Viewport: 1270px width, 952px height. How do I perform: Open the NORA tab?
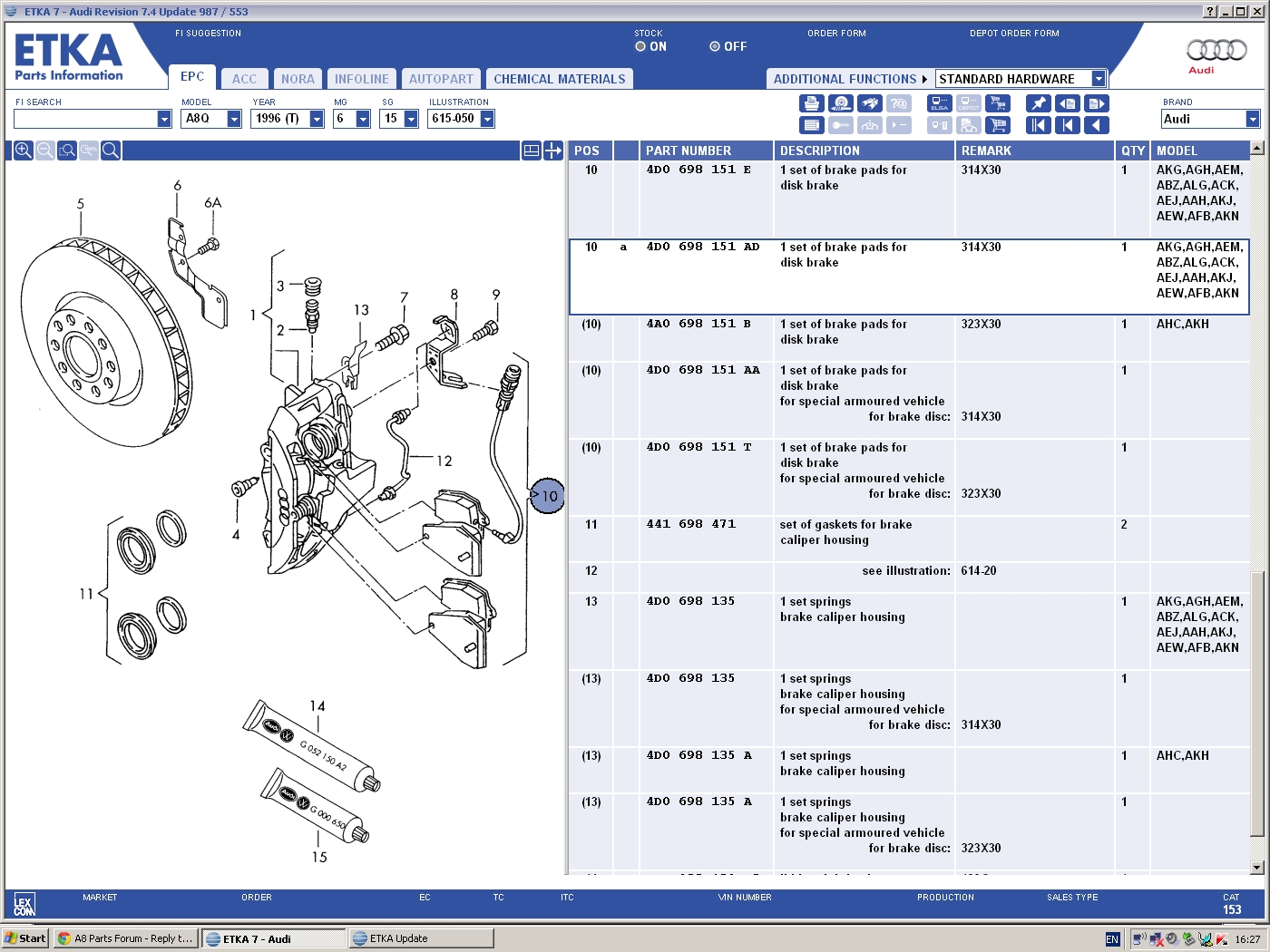click(x=298, y=79)
